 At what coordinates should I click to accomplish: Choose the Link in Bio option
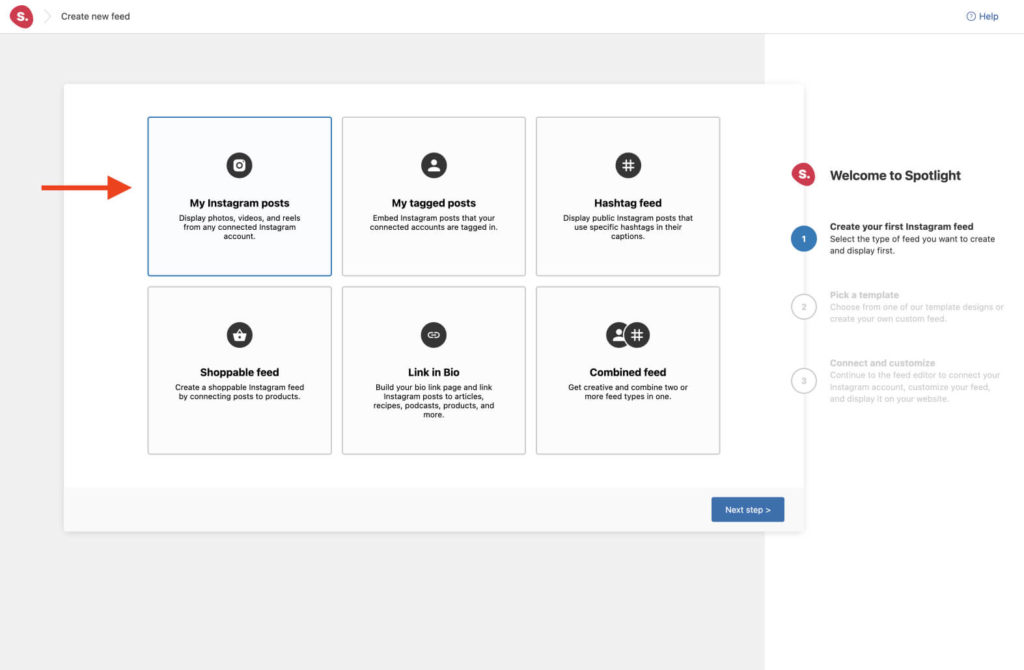click(434, 370)
